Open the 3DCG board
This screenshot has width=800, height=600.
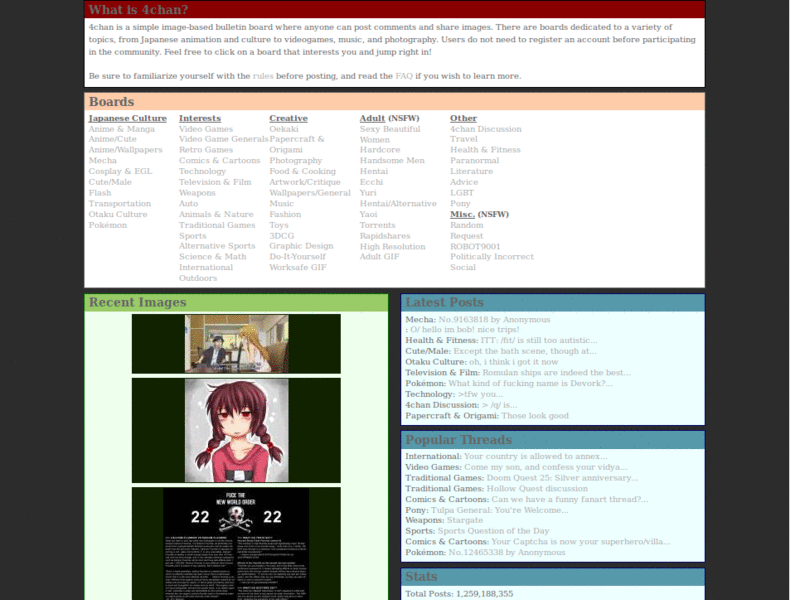pyautogui.click(x=282, y=236)
